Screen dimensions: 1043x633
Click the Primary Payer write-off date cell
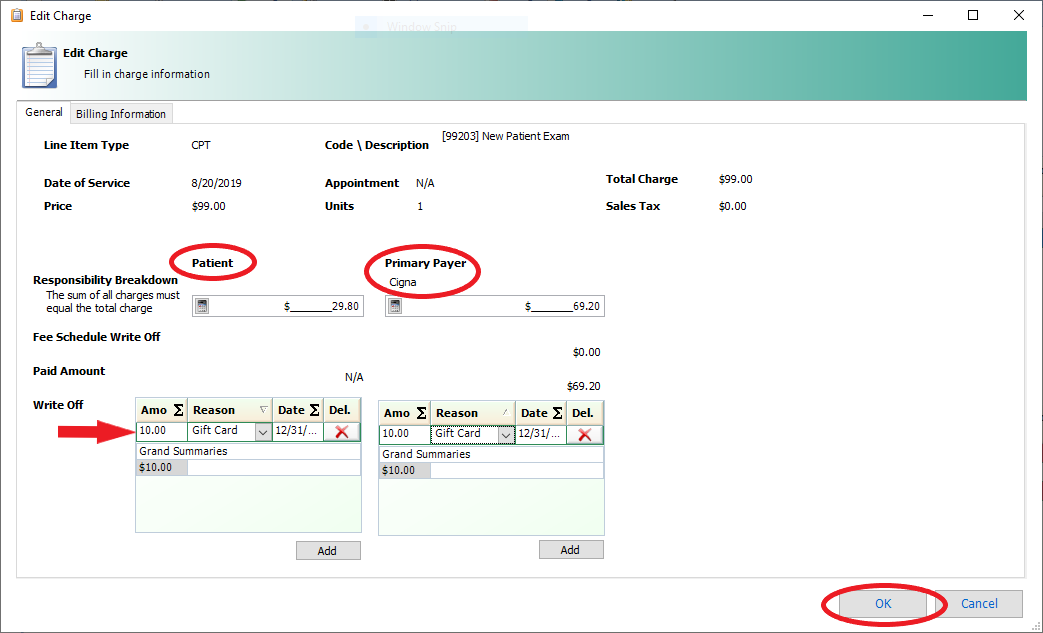pyautogui.click(x=541, y=434)
